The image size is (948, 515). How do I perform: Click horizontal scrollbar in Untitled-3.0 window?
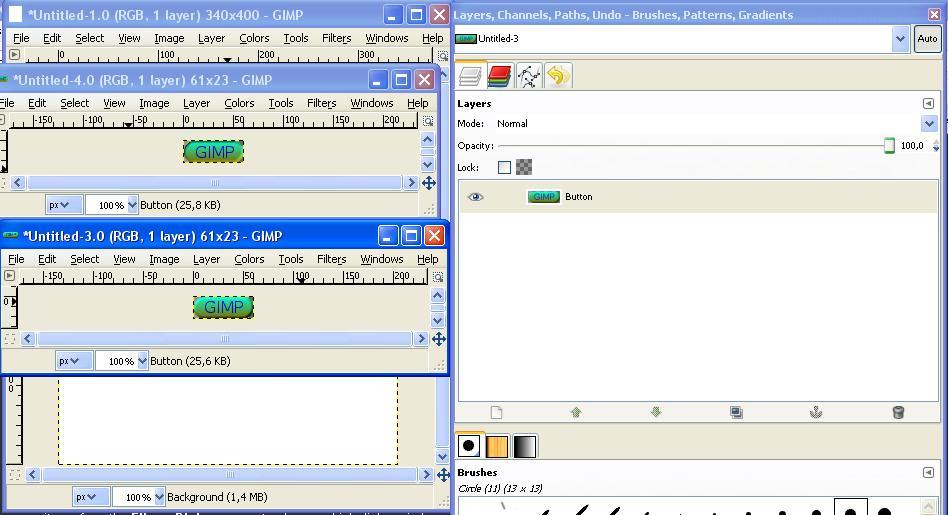pyautogui.click(x=224, y=339)
